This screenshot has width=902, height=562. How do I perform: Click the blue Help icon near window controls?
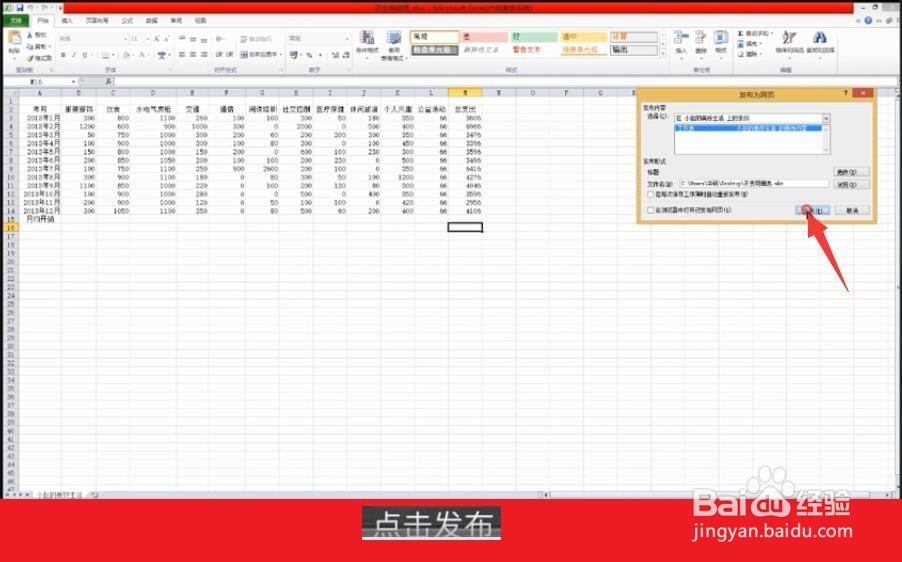click(x=868, y=21)
